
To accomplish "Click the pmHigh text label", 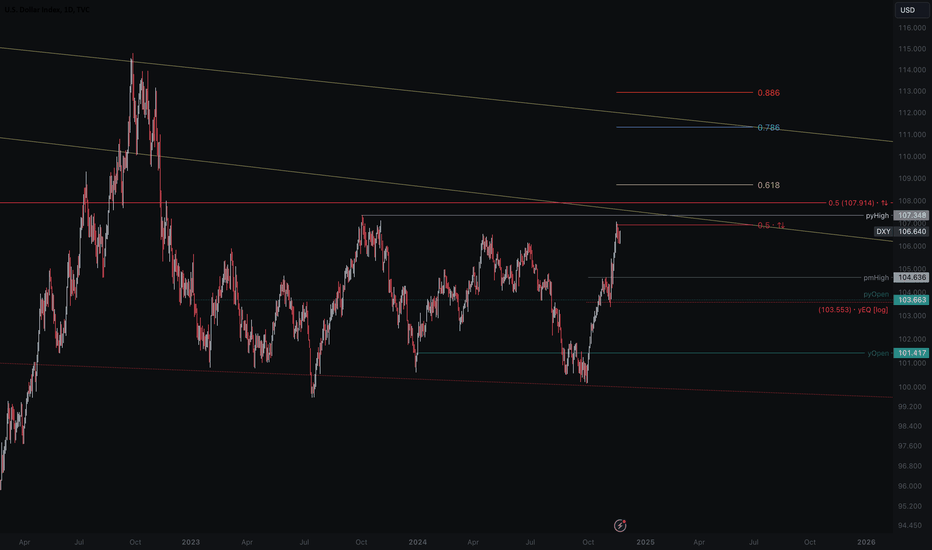I will pos(876,278).
